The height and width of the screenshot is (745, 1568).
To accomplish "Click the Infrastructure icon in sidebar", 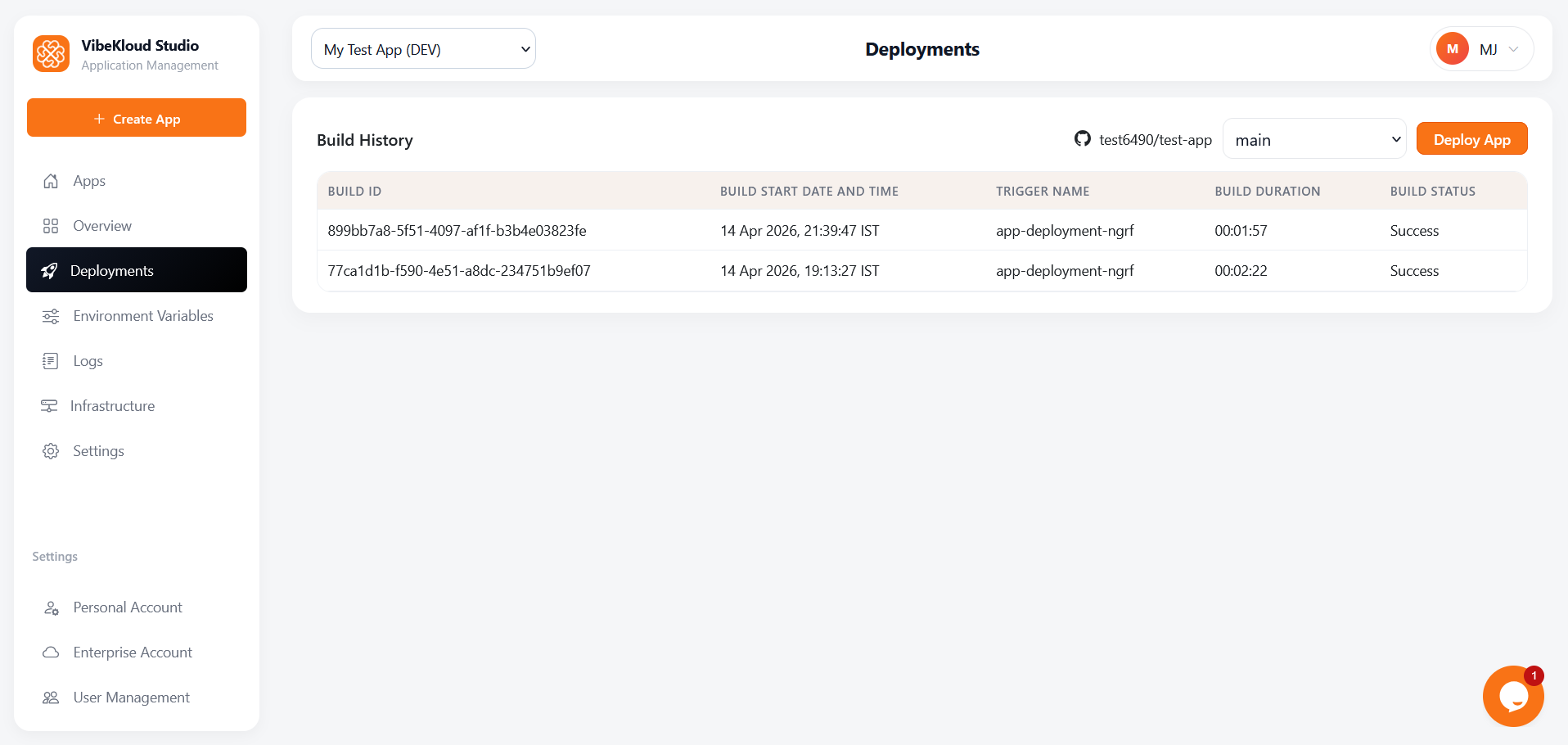I will (x=49, y=406).
